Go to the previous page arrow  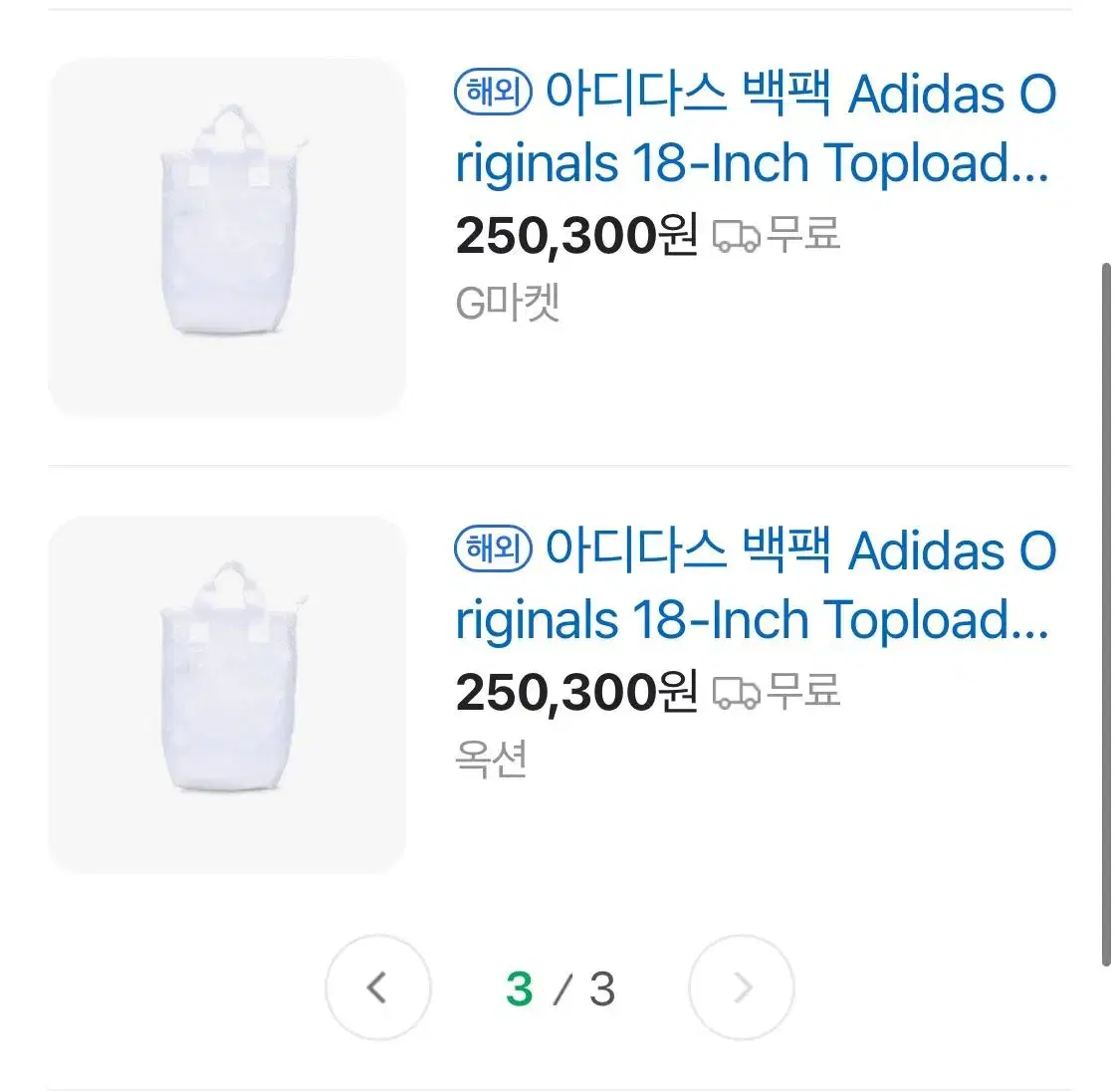coord(377,987)
